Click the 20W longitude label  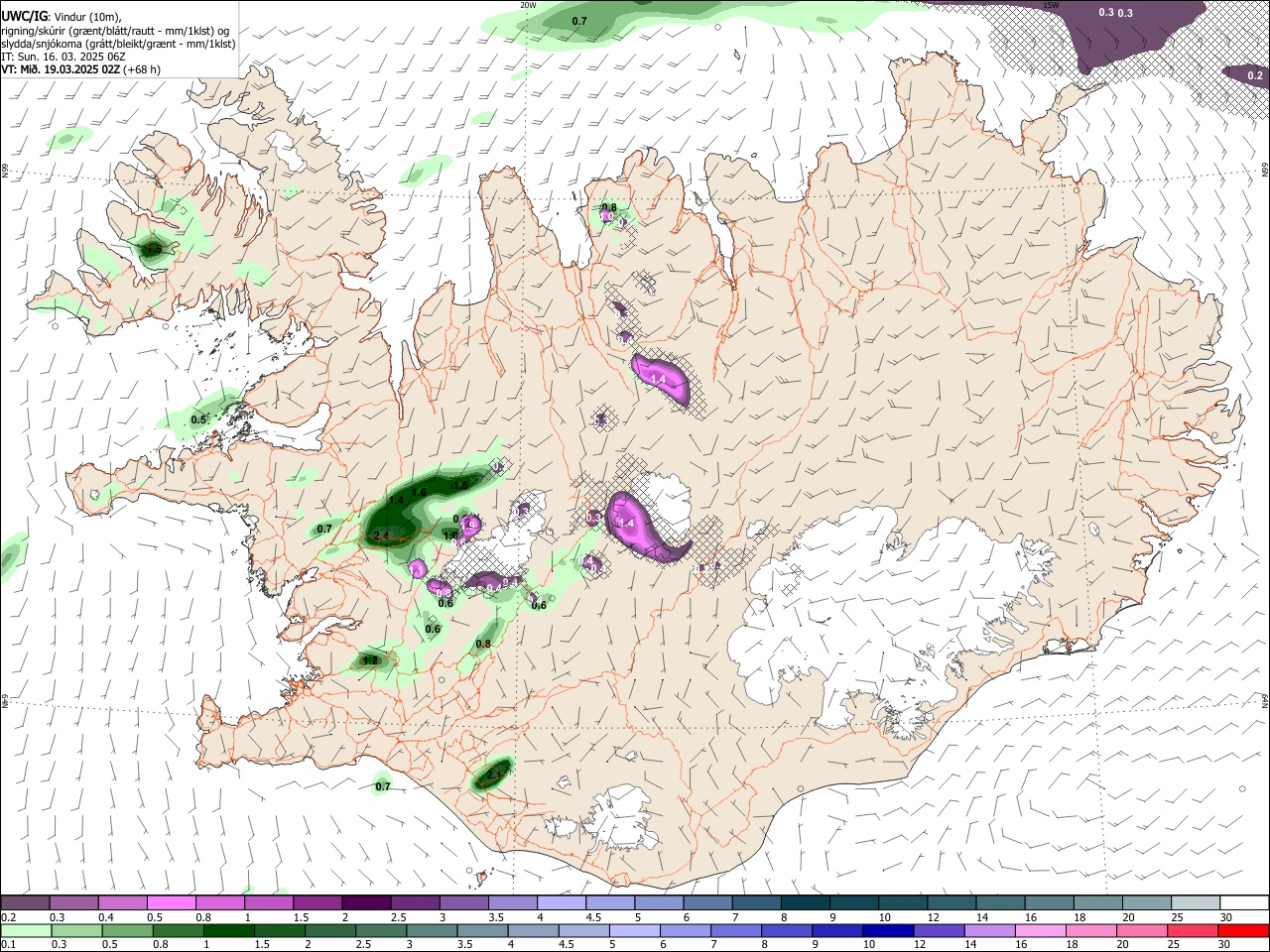[529, 5]
